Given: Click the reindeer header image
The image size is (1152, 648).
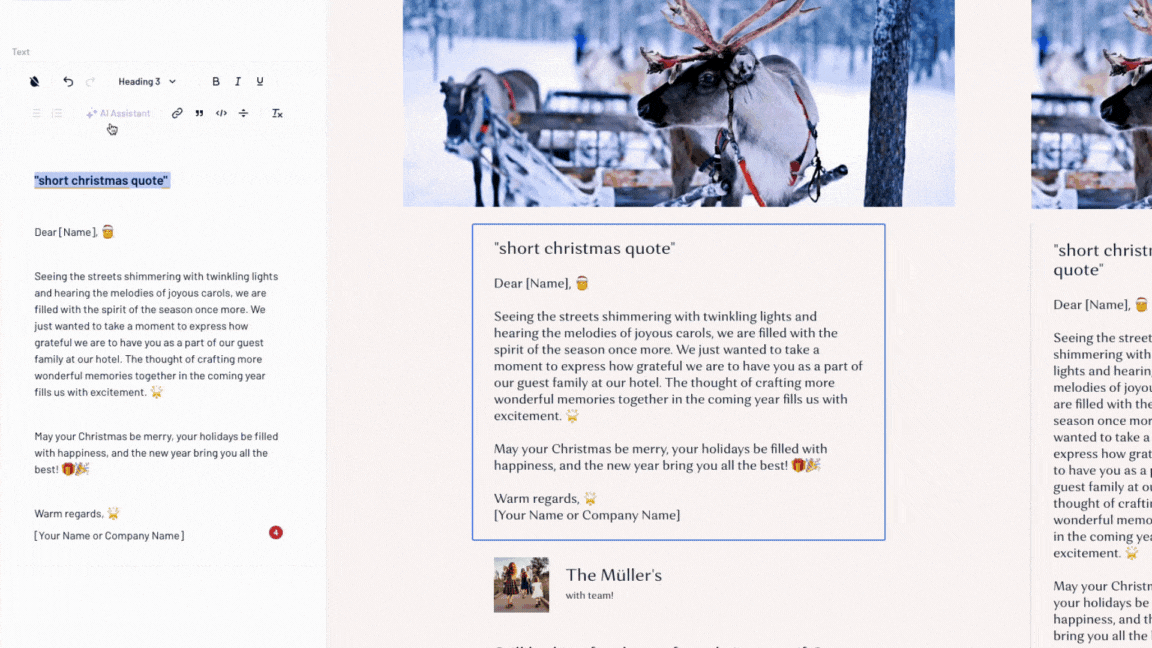Looking at the screenshot, I should pyautogui.click(x=679, y=103).
